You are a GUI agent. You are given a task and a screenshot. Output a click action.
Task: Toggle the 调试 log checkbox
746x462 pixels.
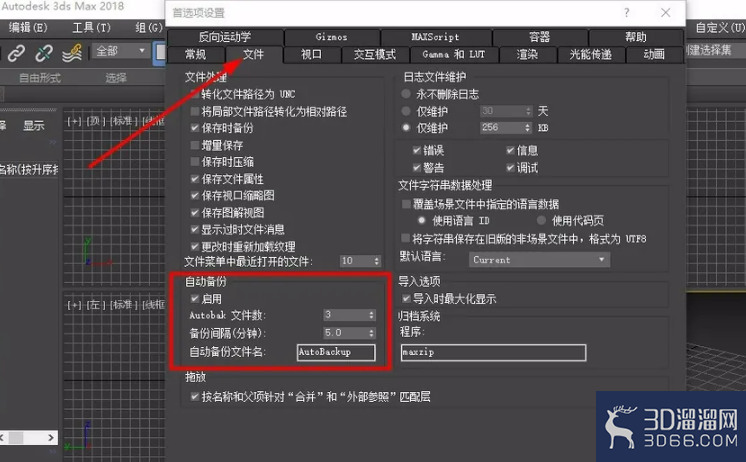point(510,167)
